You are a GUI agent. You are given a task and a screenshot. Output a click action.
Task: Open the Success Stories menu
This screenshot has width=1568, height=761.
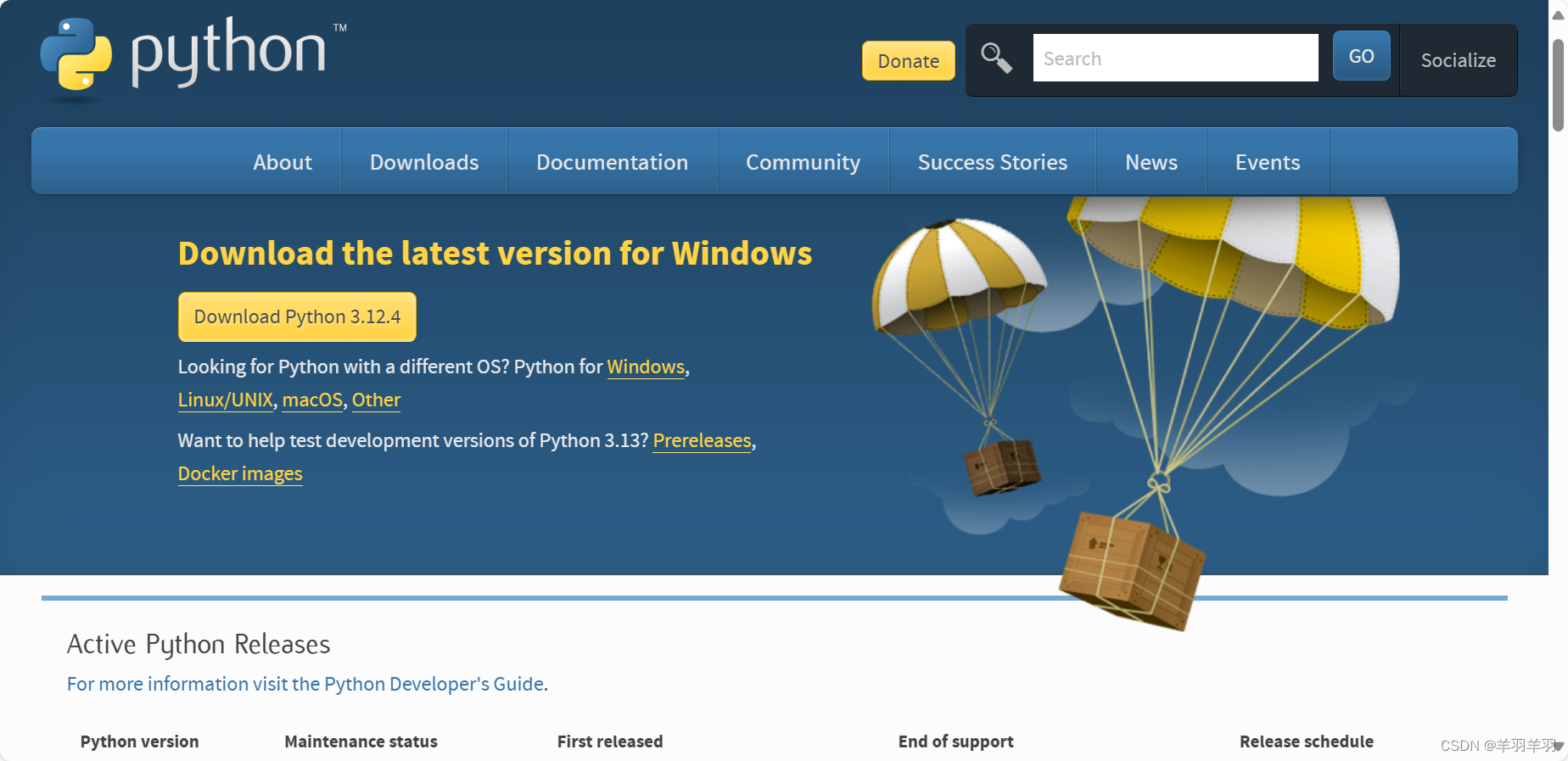pos(993,162)
